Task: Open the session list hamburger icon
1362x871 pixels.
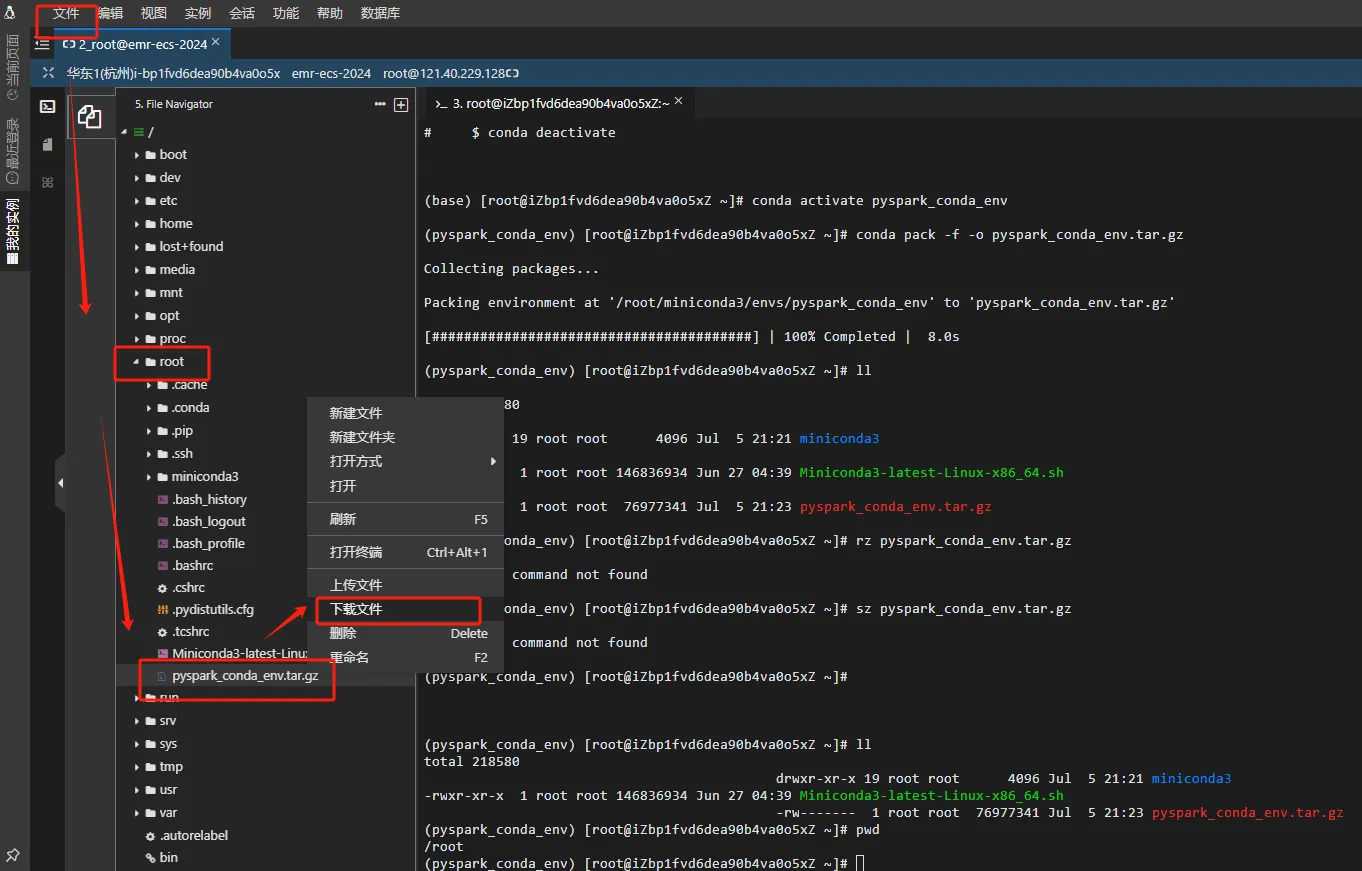Action: pos(42,44)
